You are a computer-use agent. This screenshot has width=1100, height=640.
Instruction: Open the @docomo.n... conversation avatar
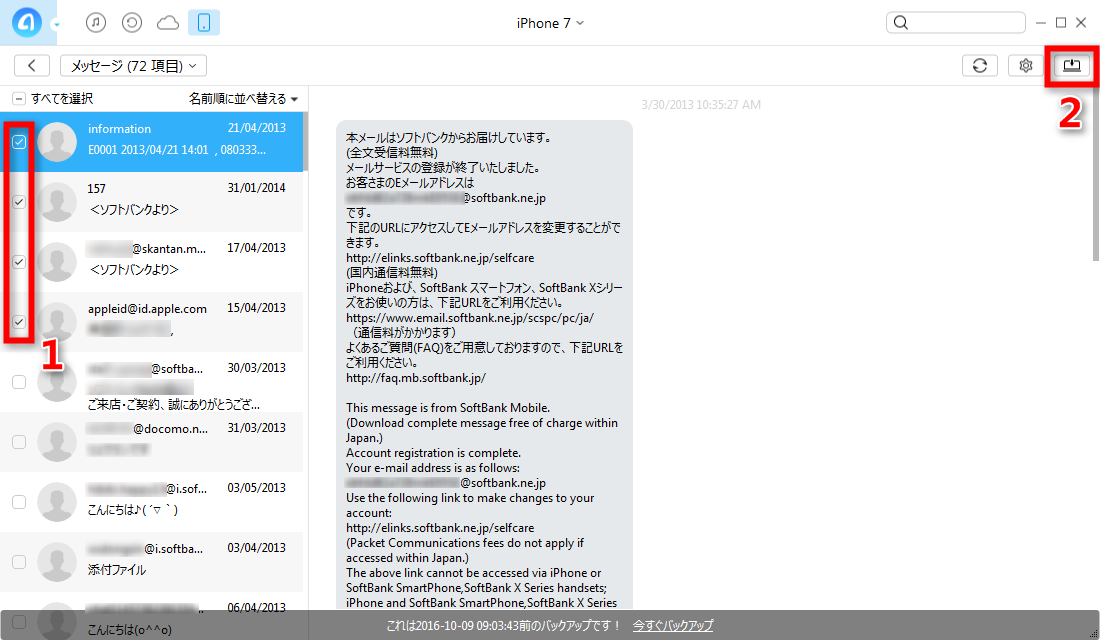point(57,442)
